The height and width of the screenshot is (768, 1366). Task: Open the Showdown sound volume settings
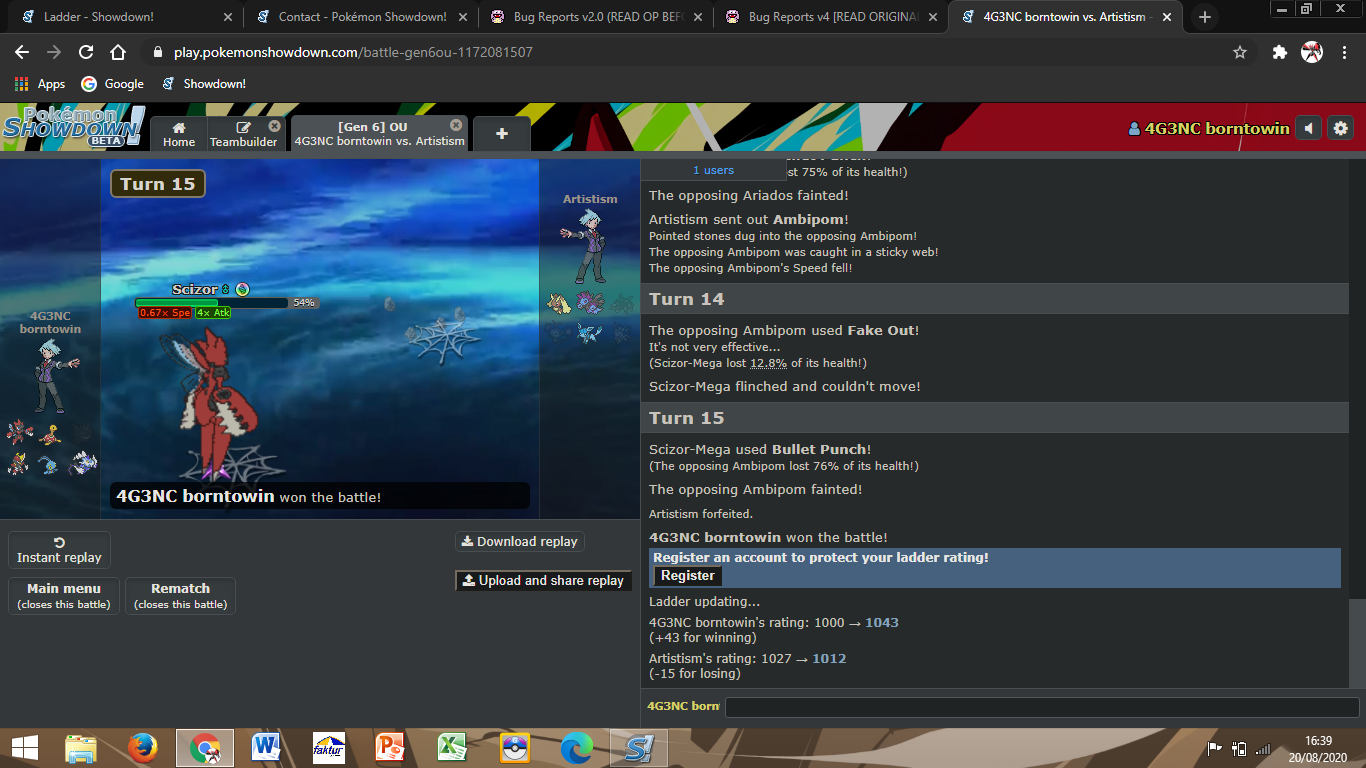1308,128
